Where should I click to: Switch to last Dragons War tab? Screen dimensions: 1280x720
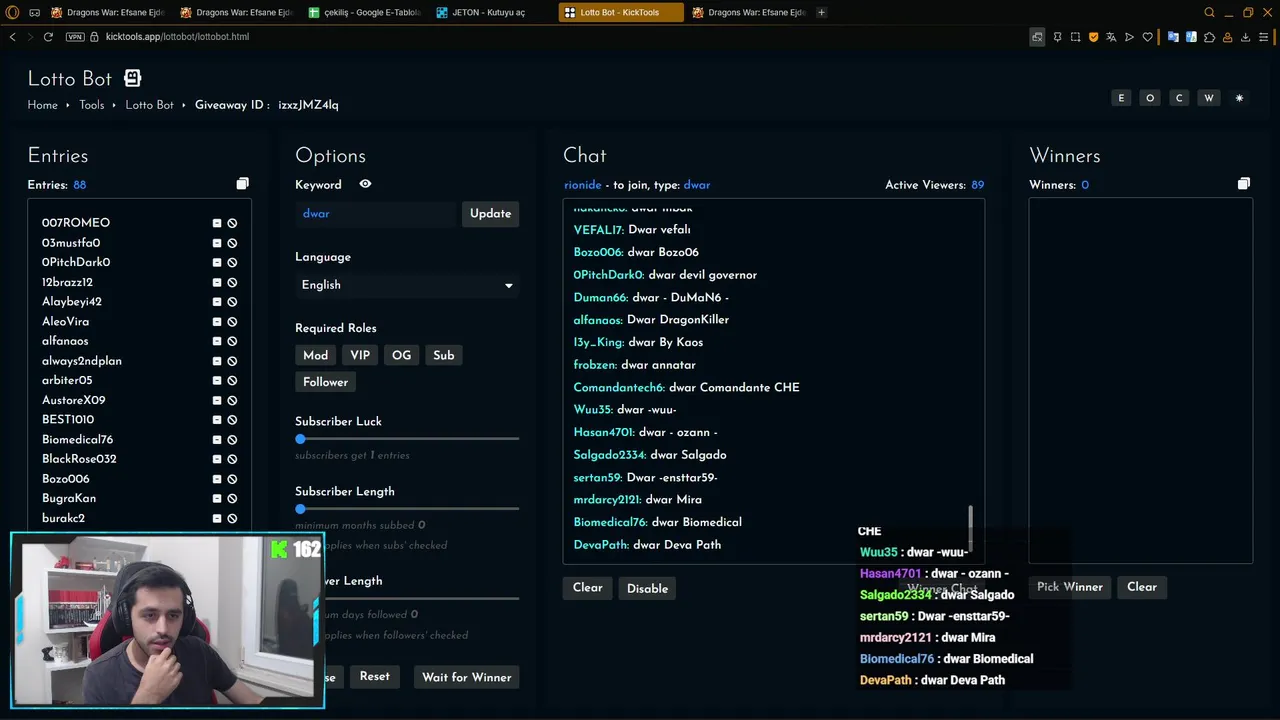[749, 12]
